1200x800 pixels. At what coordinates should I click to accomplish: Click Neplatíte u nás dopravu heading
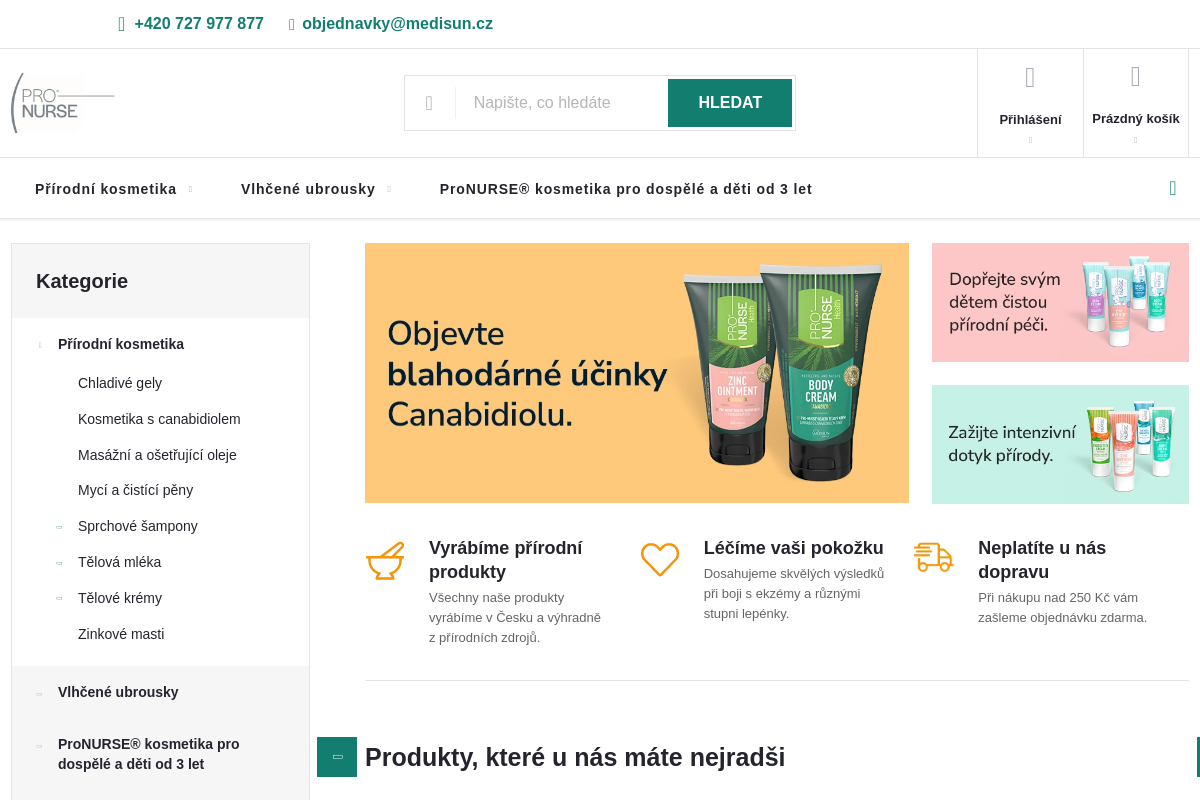pyautogui.click(x=1042, y=560)
